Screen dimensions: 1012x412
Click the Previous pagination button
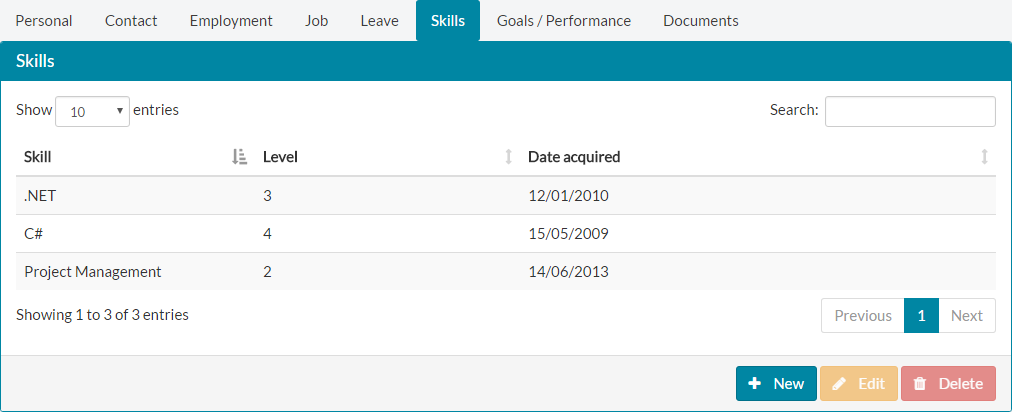(862, 316)
